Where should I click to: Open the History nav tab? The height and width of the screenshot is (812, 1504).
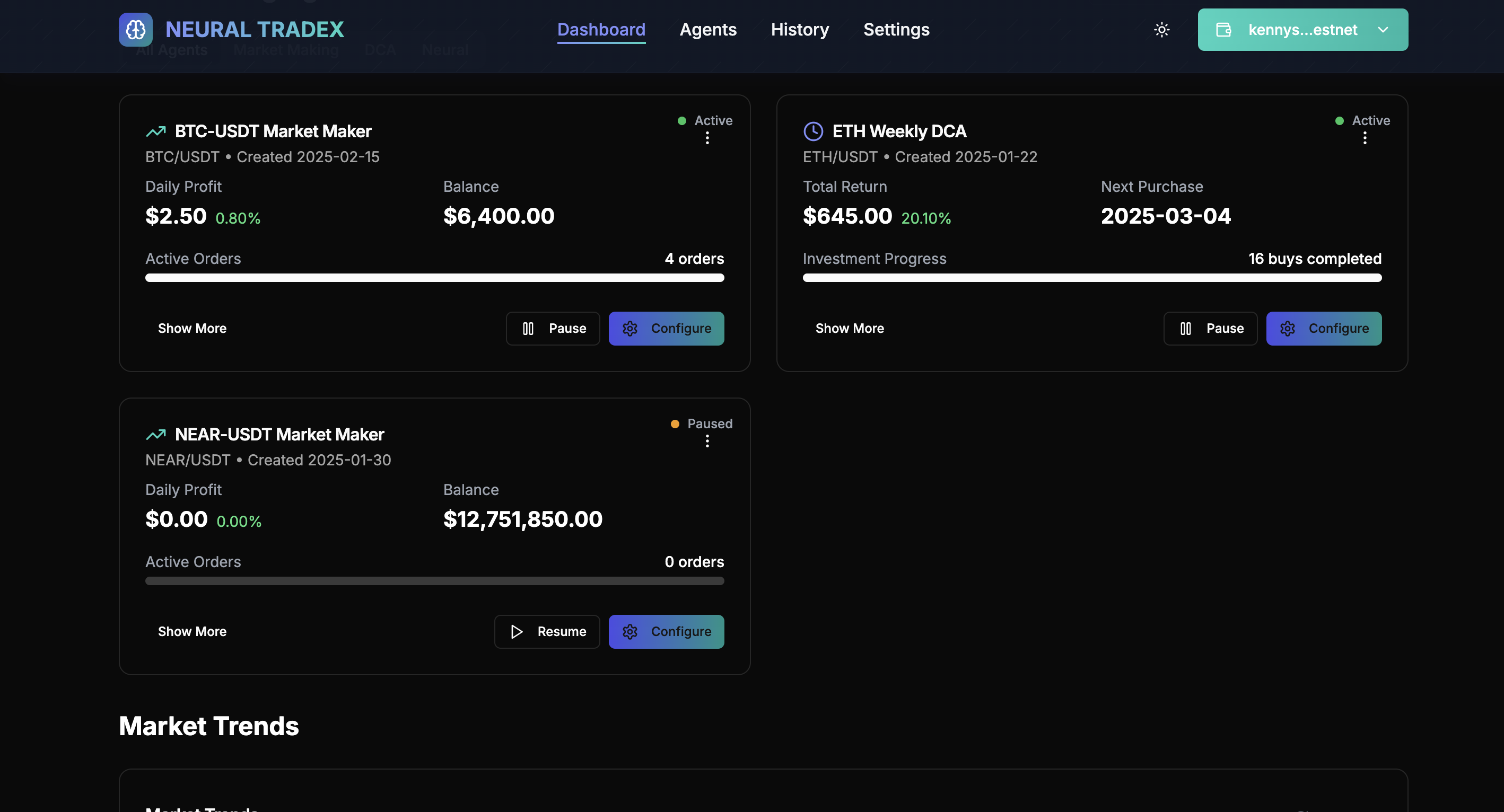[x=799, y=30]
